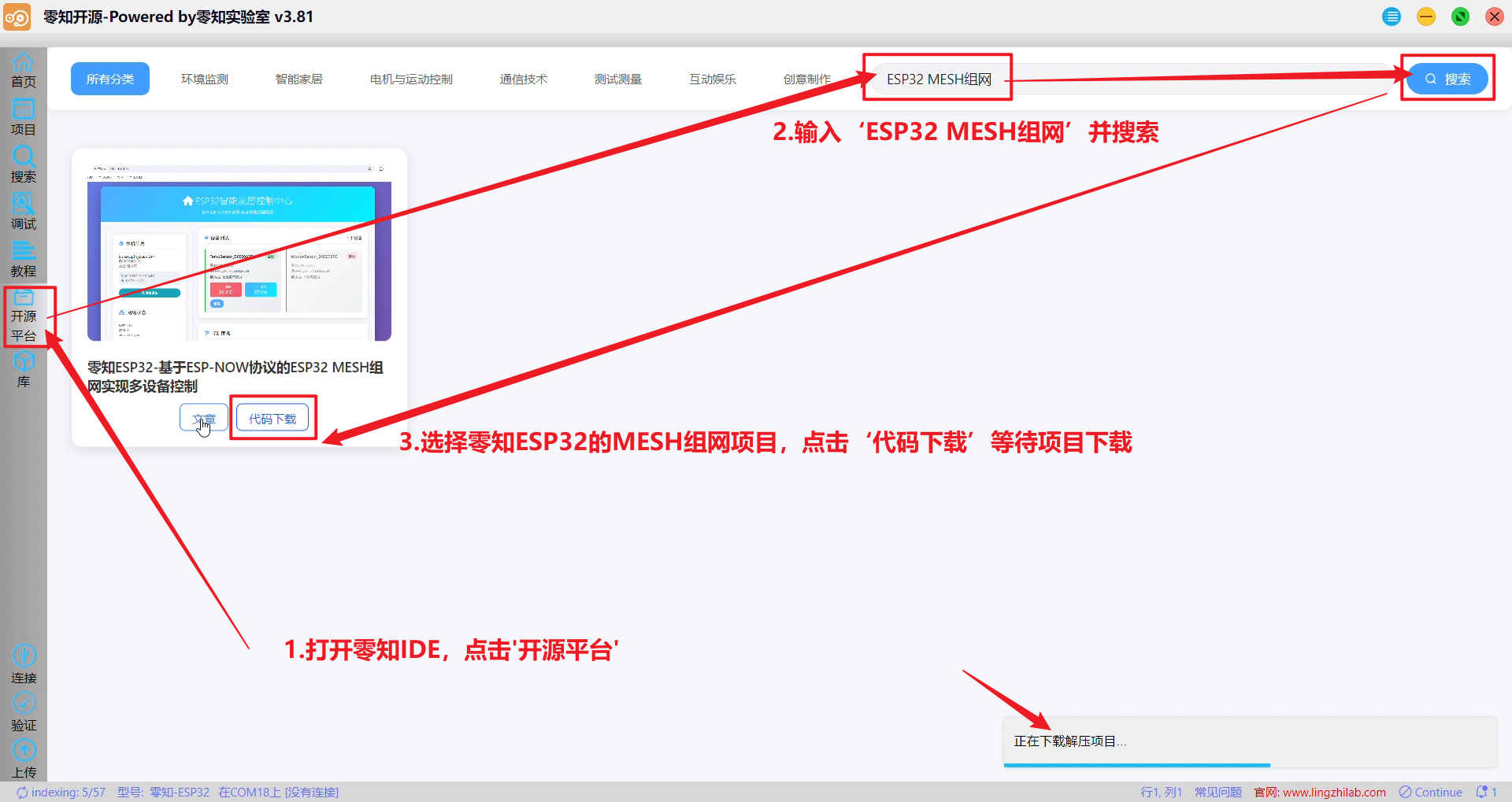1512x802 pixels.
Task: Click indexing: 5/57 status text
Action: tap(69, 793)
